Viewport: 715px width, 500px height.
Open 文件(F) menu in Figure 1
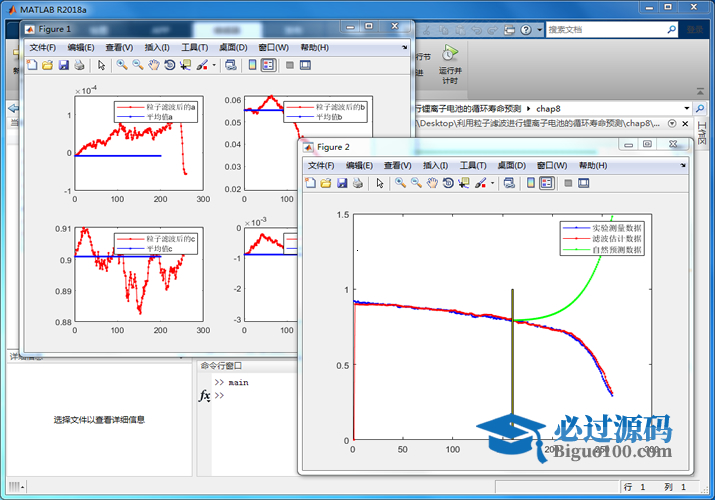tap(43, 47)
